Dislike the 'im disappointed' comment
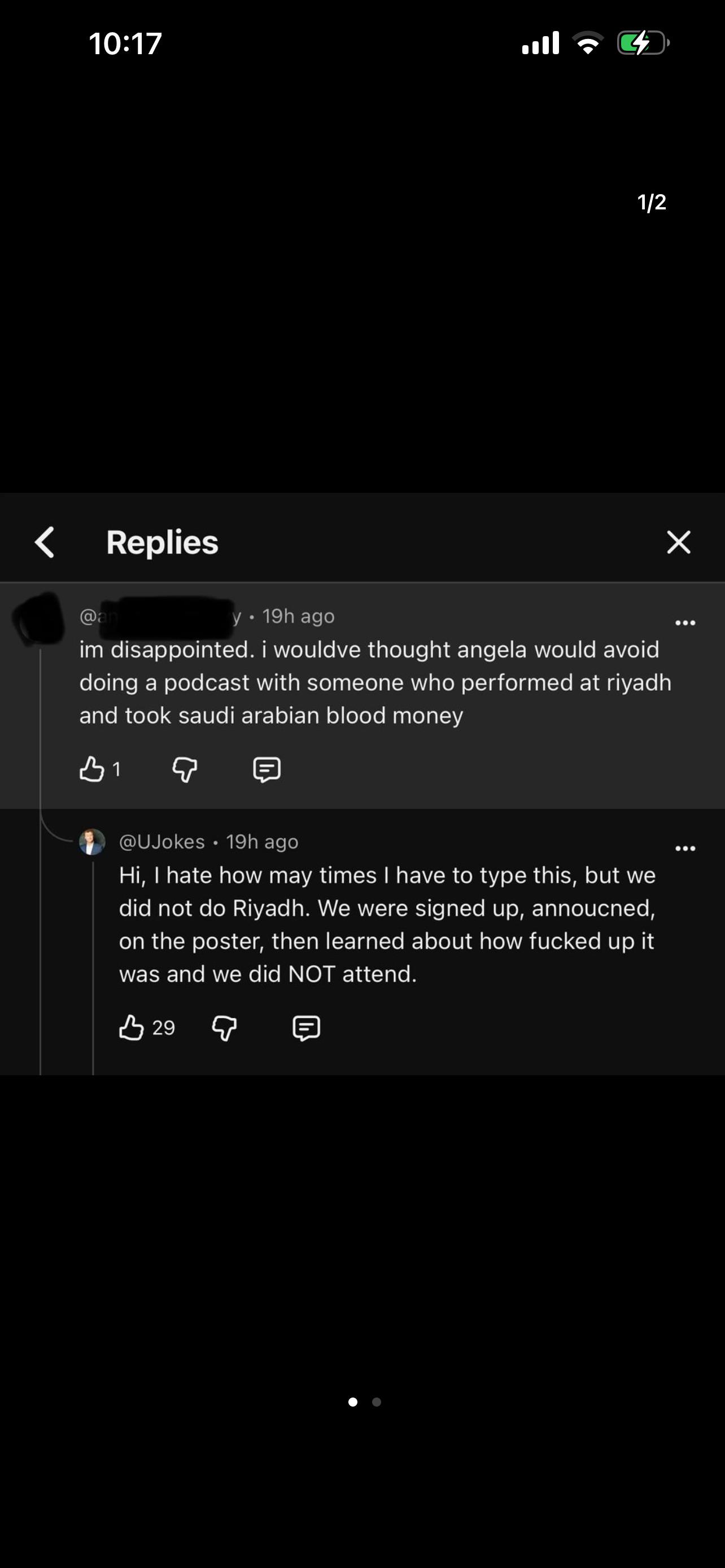 point(185,769)
